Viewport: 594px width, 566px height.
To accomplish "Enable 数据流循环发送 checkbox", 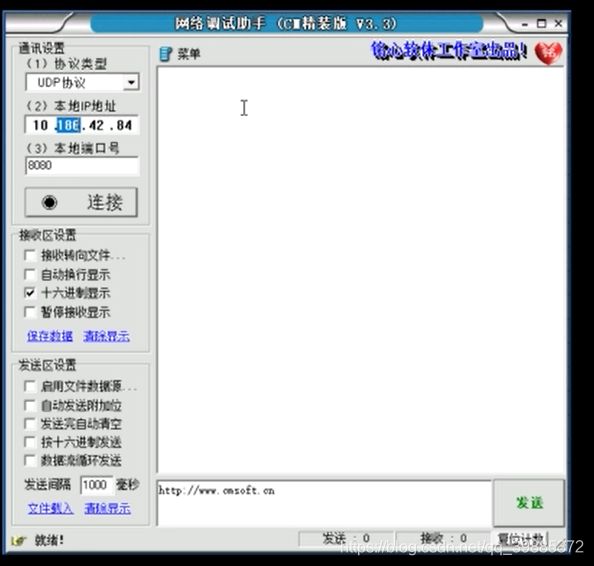I will tap(30, 461).
